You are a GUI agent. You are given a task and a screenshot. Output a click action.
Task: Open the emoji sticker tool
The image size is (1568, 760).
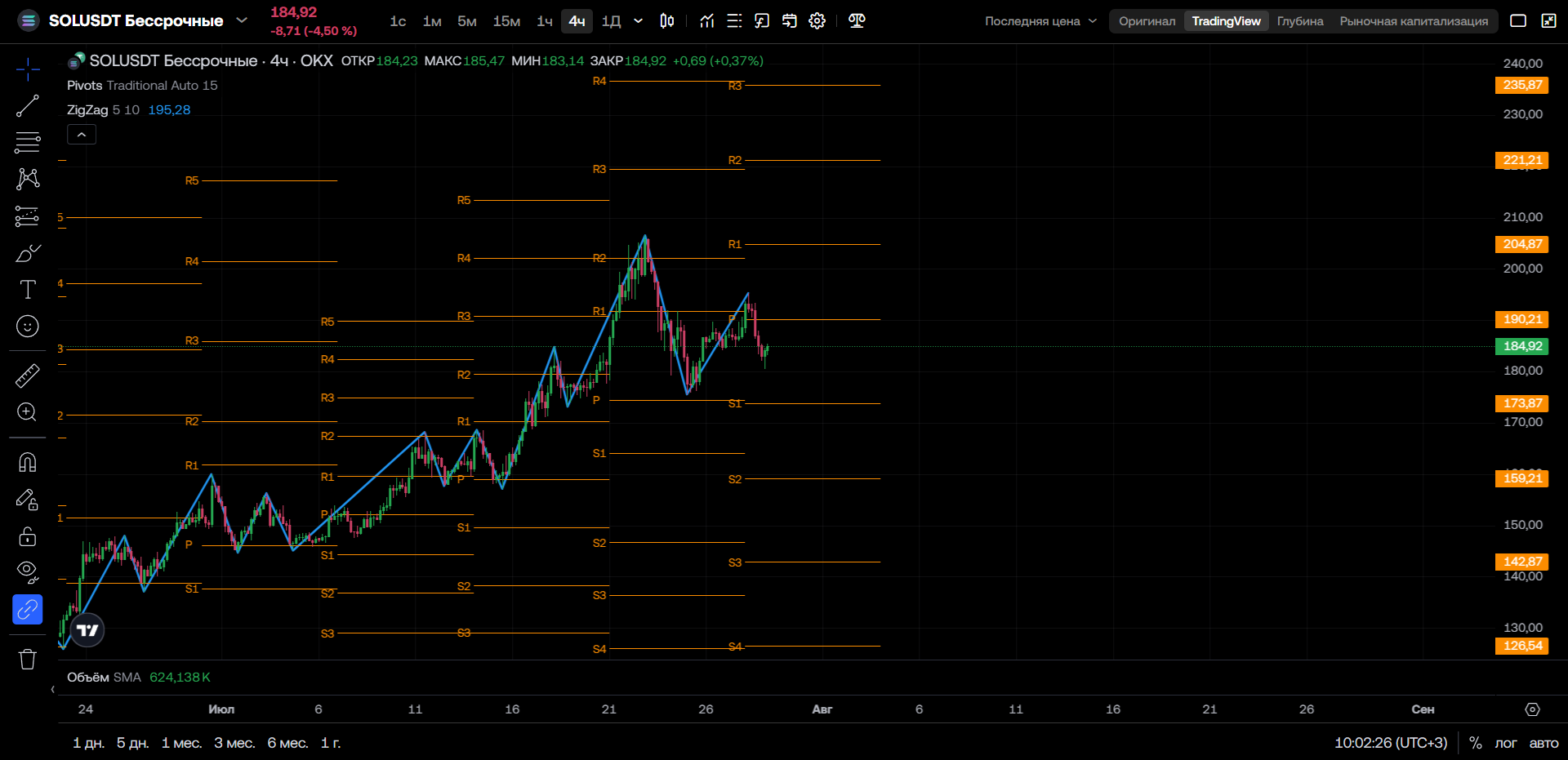pyautogui.click(x=27, y=327)
